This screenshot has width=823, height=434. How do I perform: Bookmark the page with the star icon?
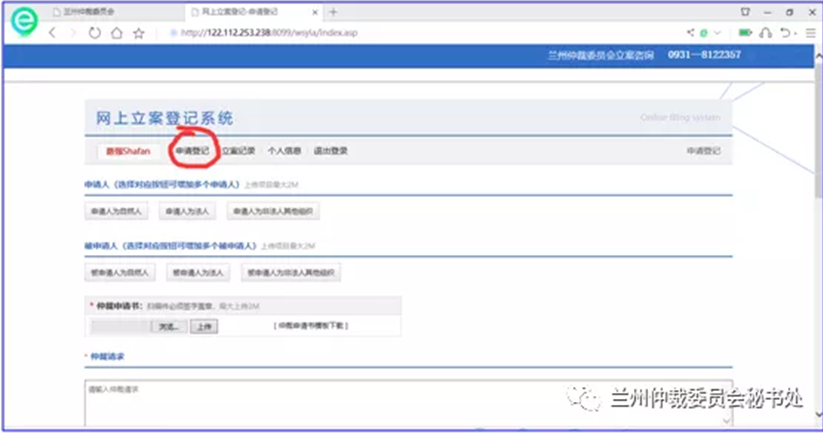point(139,33)
